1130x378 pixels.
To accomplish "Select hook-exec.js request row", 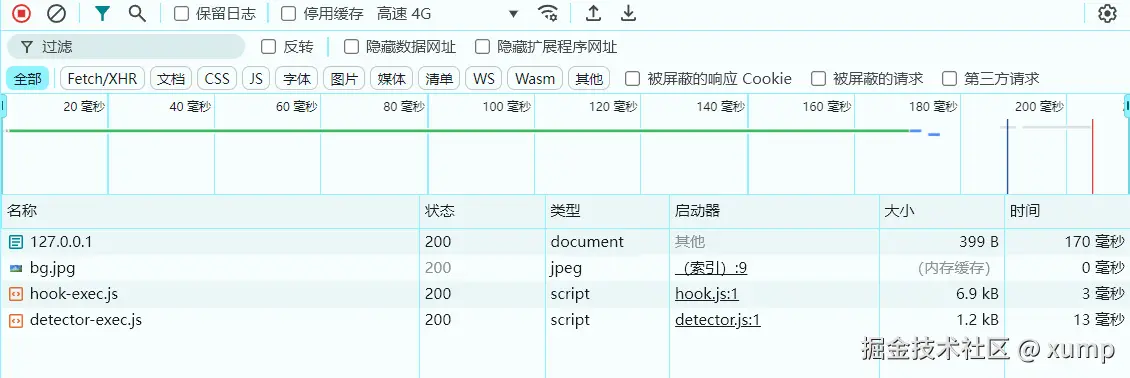I will (x=565, y=294).
